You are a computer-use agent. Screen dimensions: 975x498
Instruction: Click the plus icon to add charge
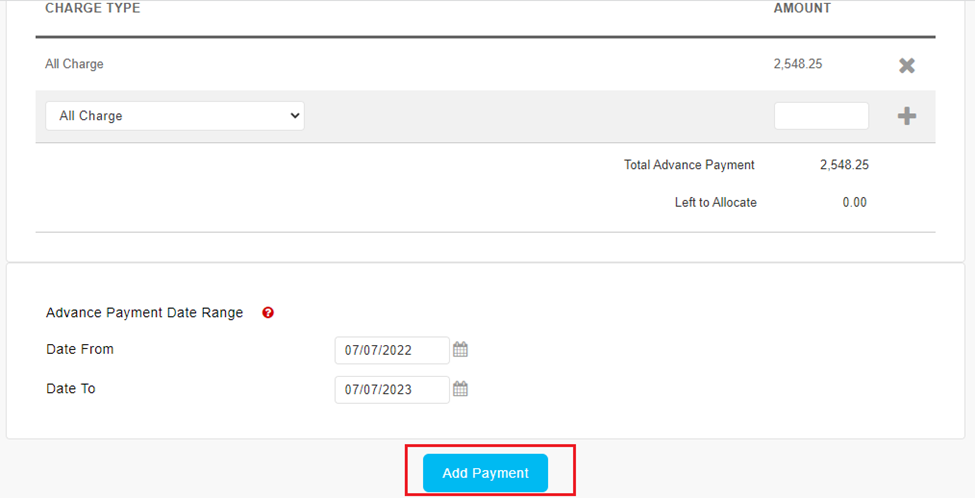[x=906, y=116]
